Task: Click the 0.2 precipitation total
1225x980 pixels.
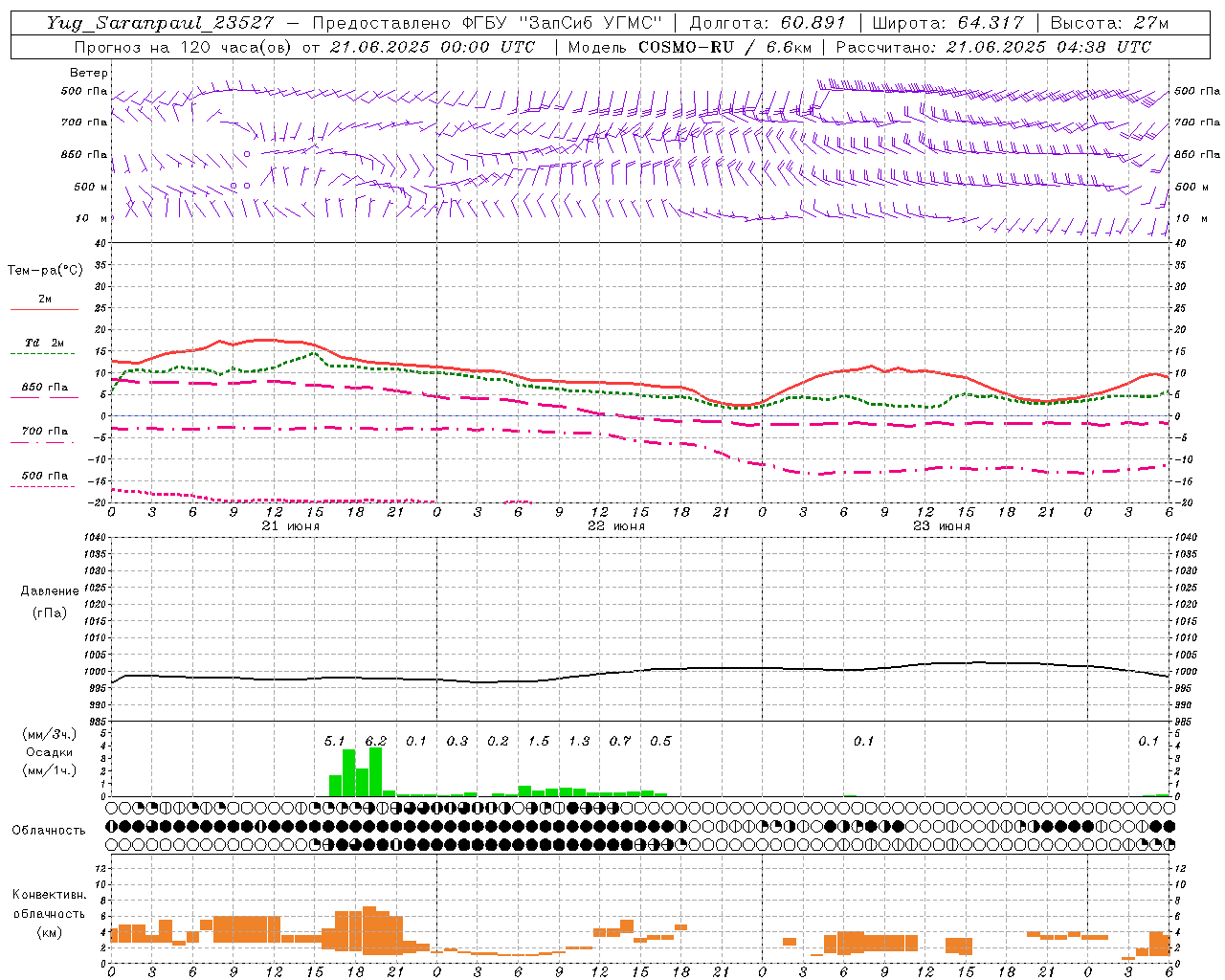Action: (x=498, y=741)
